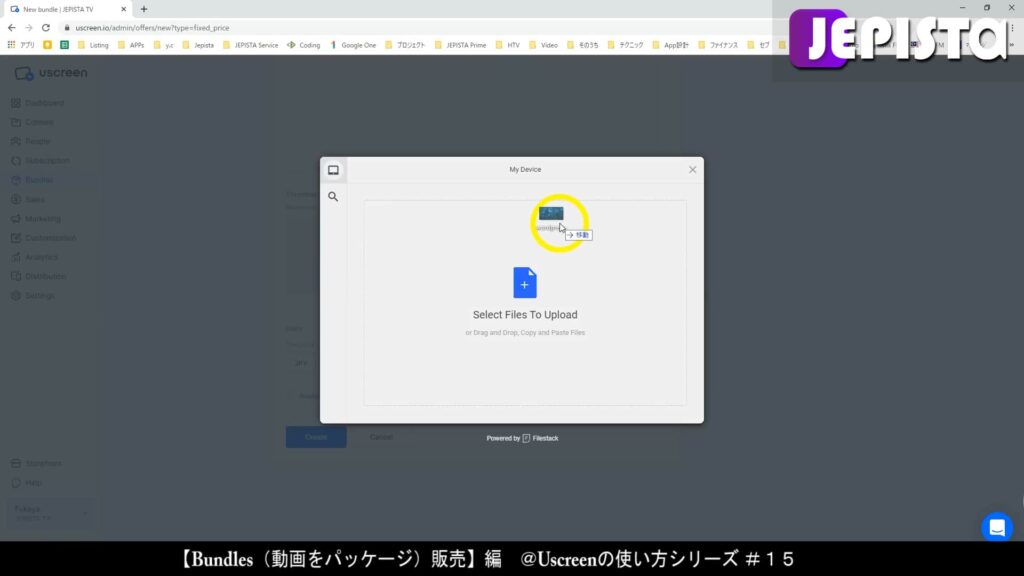
Task: Open the テクニック bookmark folder
Action: tap(625, 45)
